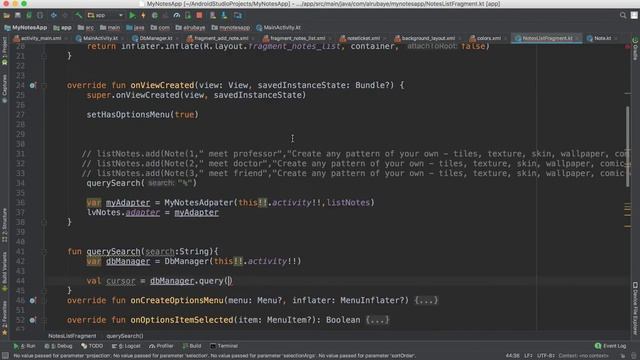Image resolution: width=640 pixels, height=360 pixels.
Task: Click the Attach debugger to process icon
Action: tap(188, 16)
